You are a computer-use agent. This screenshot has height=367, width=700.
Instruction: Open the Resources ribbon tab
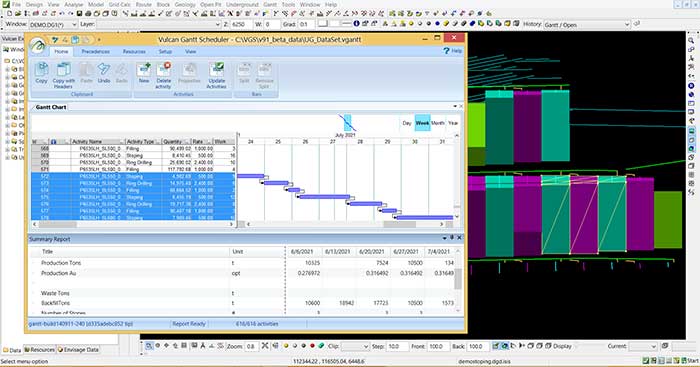(x=134, y=52)
